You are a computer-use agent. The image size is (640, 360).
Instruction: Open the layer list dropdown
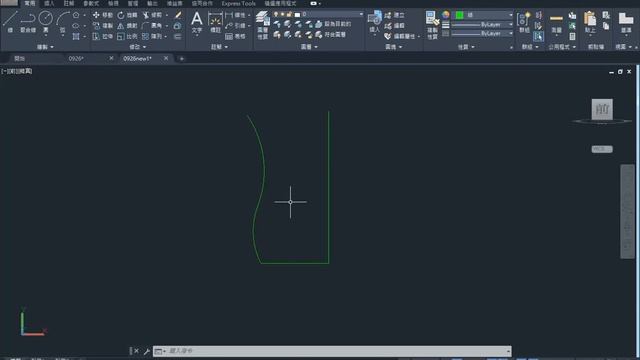[361, 14]
